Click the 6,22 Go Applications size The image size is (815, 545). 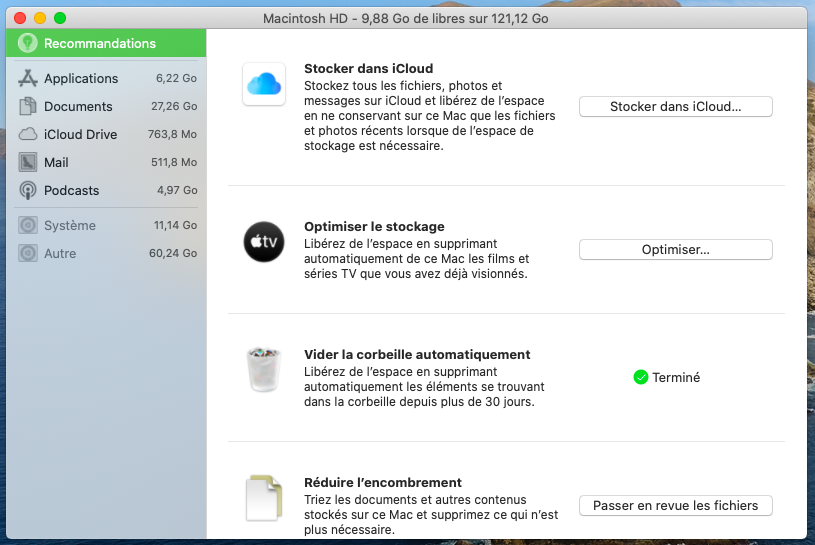(176, 78)
